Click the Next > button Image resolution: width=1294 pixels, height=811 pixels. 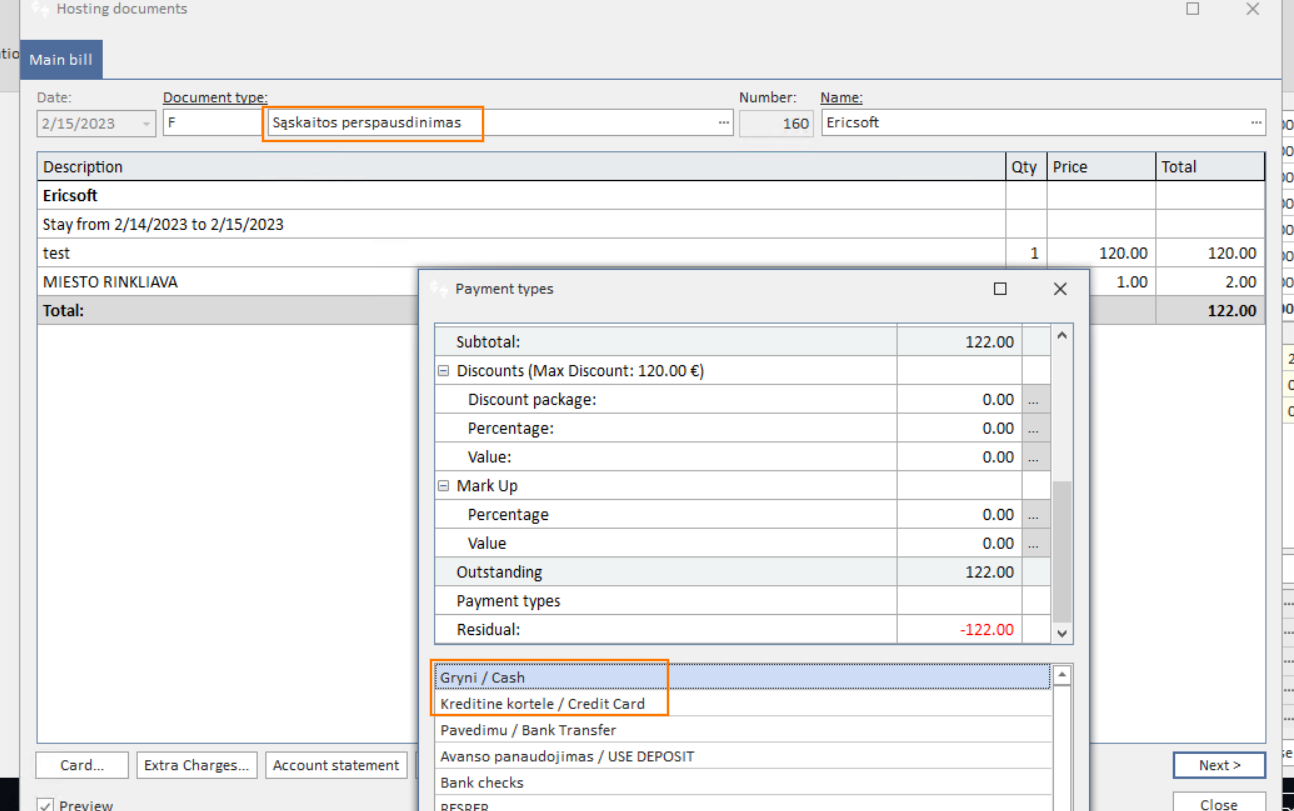coord(1219,765)
